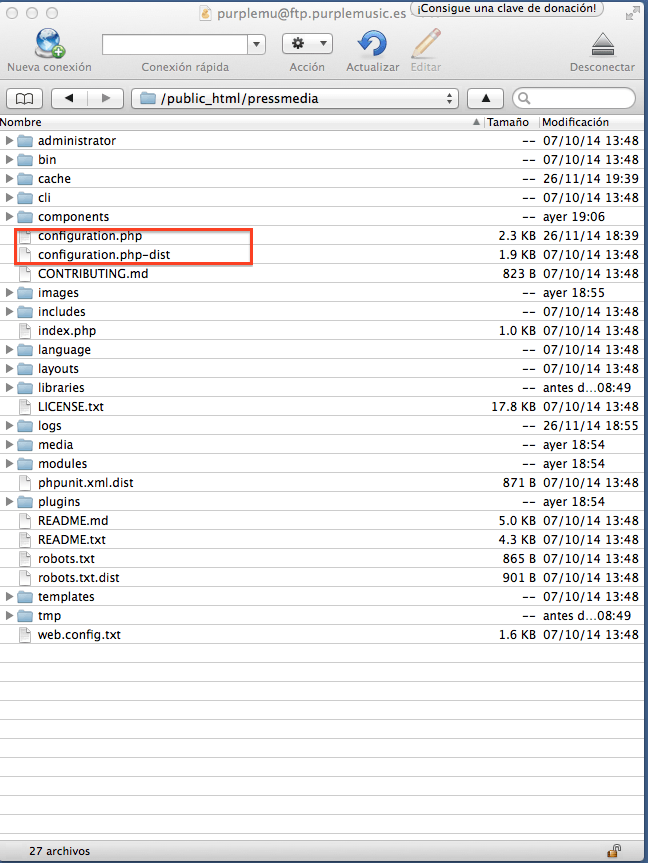Select the README.md file icon

point(25,521)
